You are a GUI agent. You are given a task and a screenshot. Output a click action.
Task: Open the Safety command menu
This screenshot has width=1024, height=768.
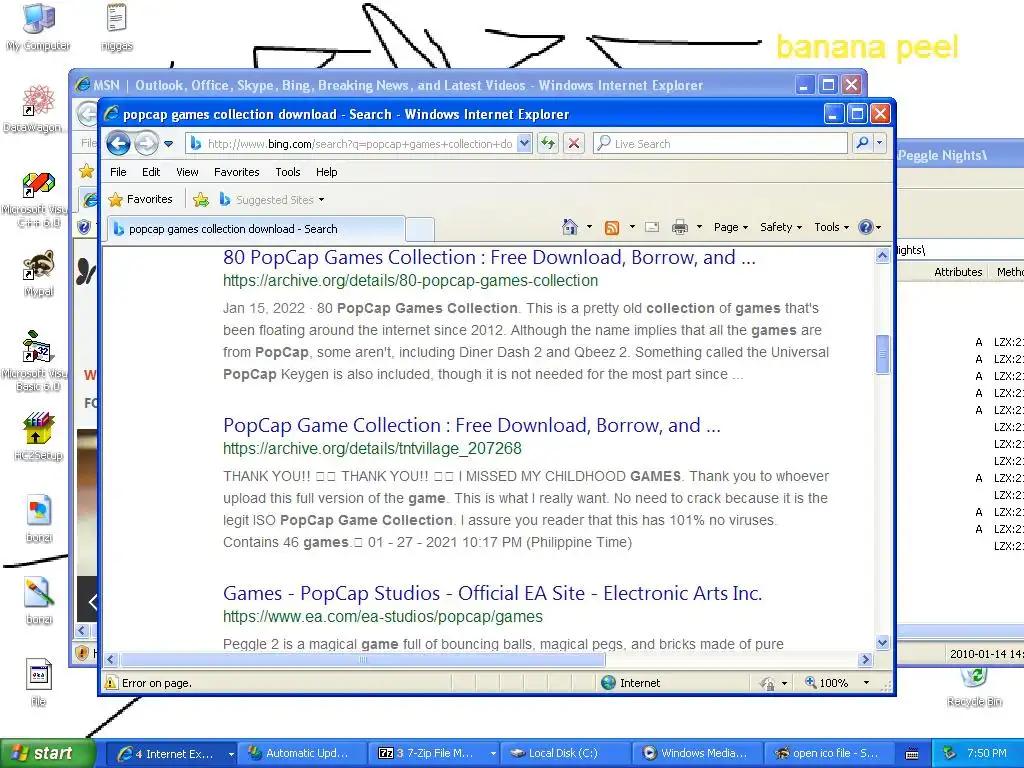(780, 227)
